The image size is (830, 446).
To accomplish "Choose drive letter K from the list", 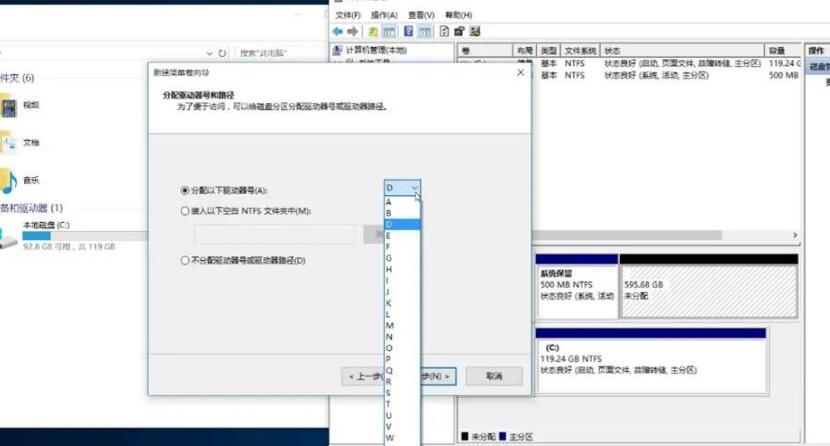I will tap(402, 303).
